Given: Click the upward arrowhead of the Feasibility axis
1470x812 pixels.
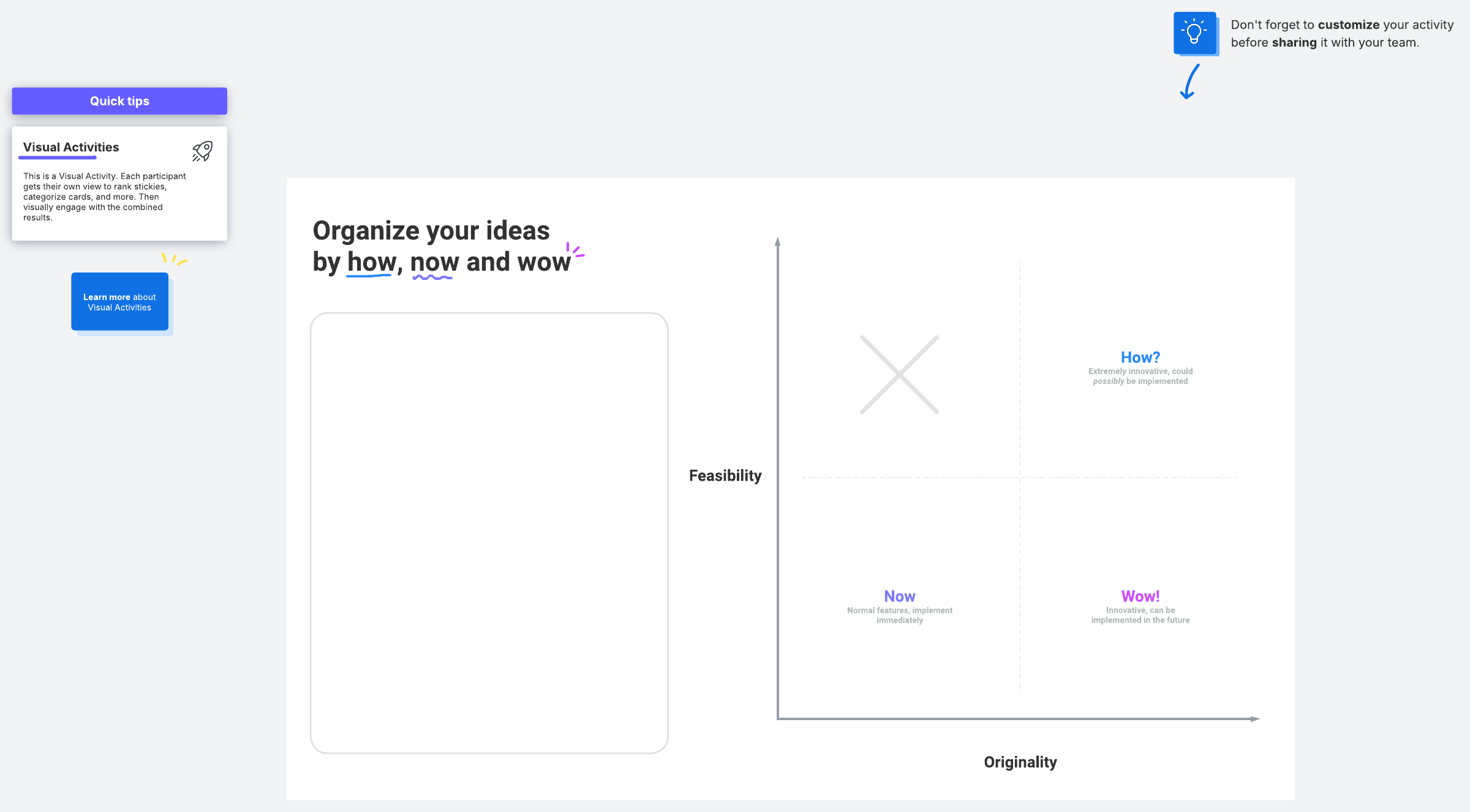Looking at the screenshot, I should [x=777, y=241].
